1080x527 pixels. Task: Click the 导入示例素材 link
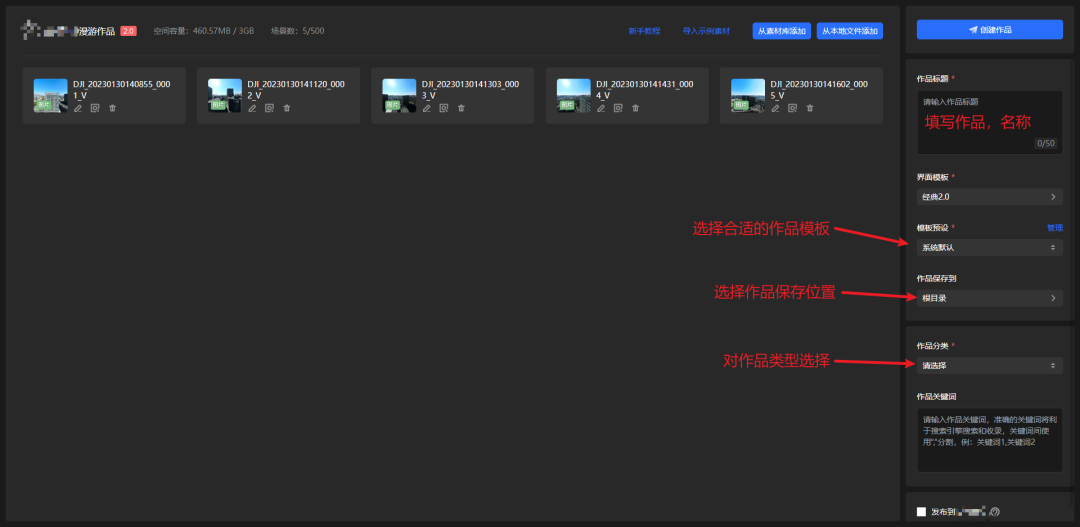[x=706, y=31]
